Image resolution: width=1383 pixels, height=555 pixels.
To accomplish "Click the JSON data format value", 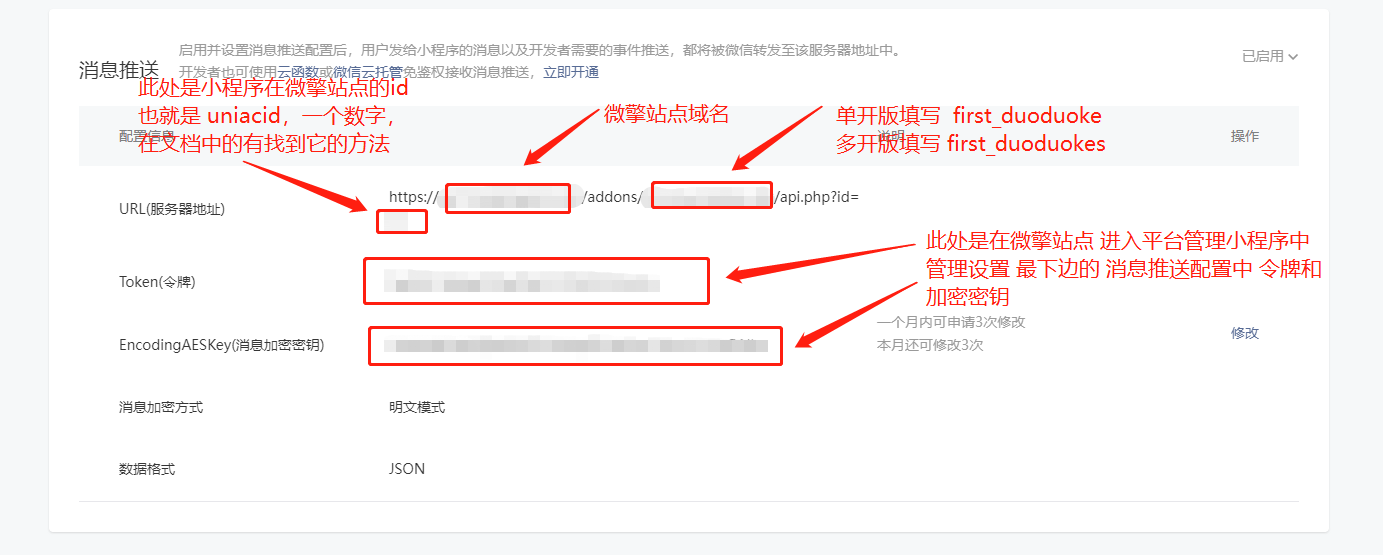I will 407,469.
